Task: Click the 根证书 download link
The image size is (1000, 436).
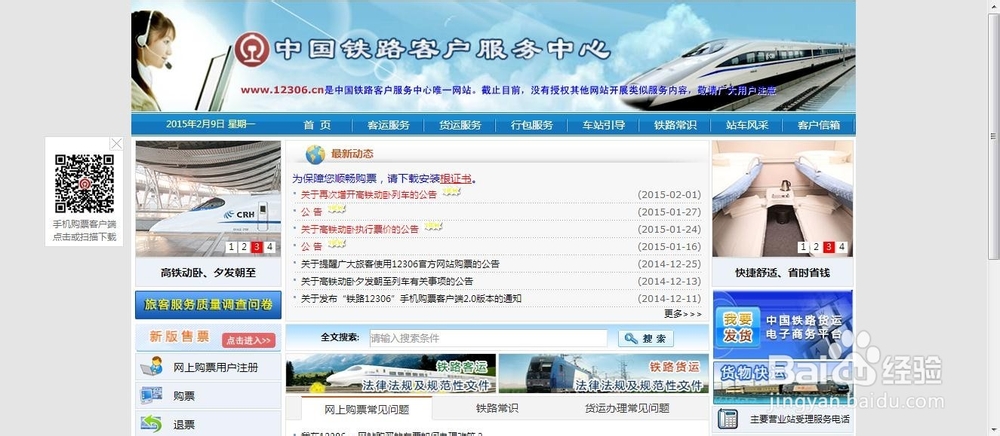Action: [x=455, y=178]
